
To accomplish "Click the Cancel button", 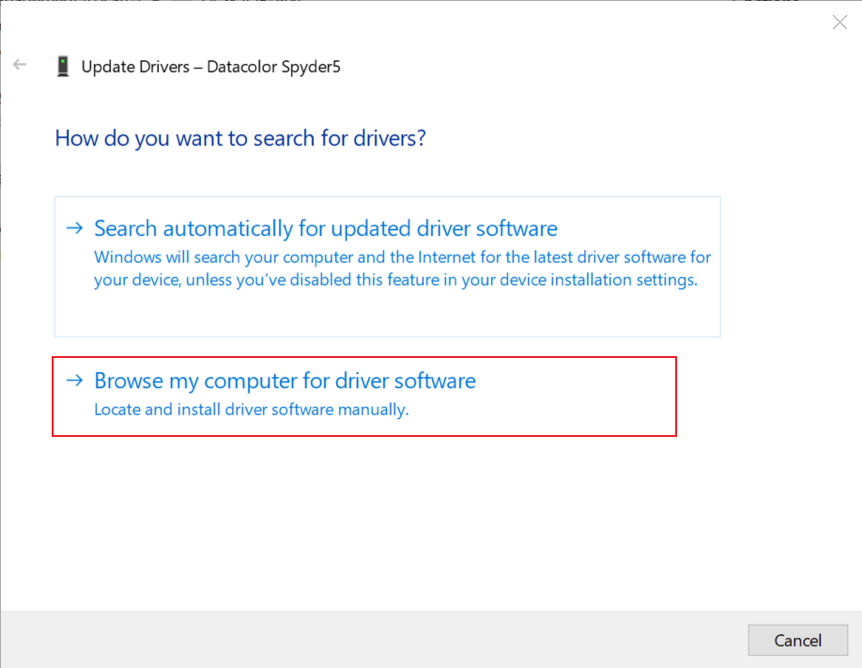I will tap(798, 640).
